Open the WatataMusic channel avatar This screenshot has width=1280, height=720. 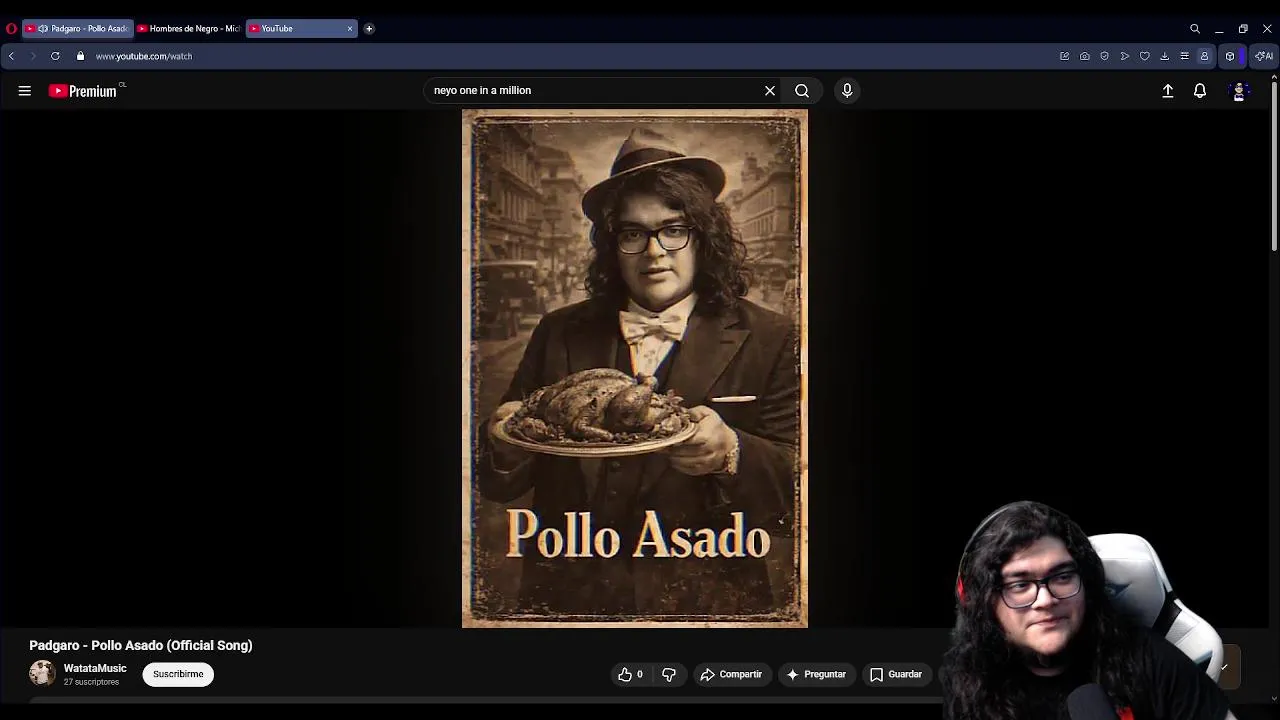tap(42, 674)
